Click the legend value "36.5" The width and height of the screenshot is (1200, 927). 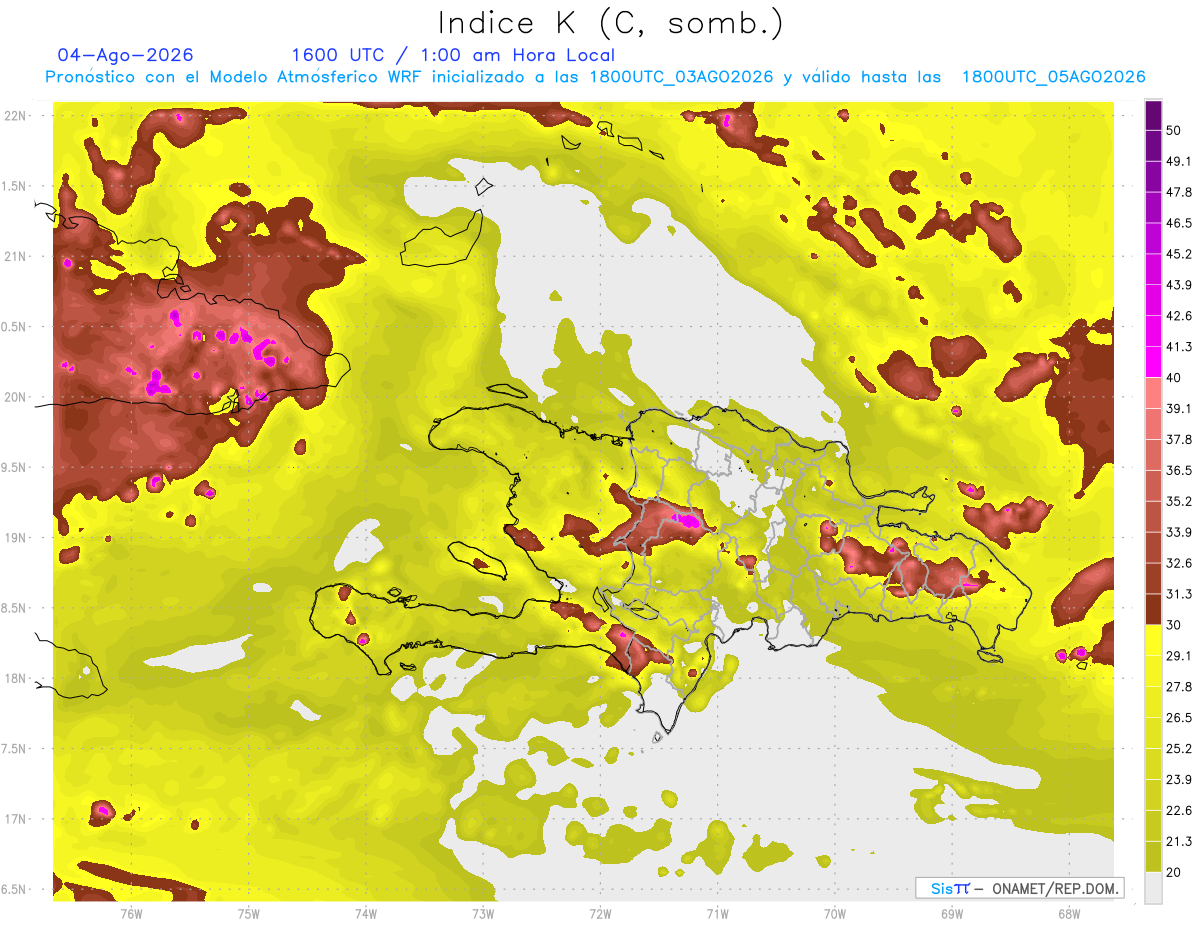1180,470
